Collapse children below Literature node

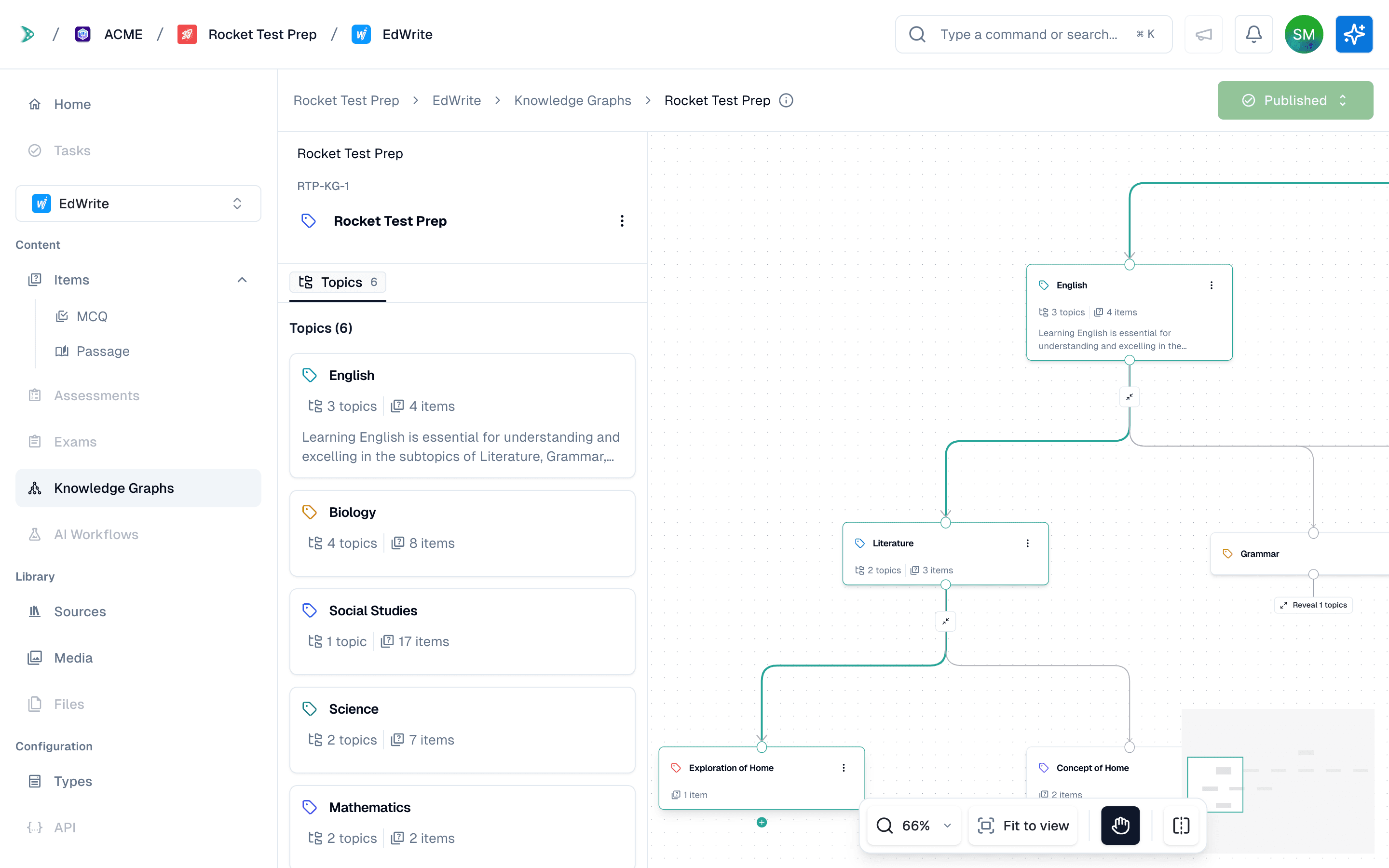pyautogui.click(x=945, y=621)
